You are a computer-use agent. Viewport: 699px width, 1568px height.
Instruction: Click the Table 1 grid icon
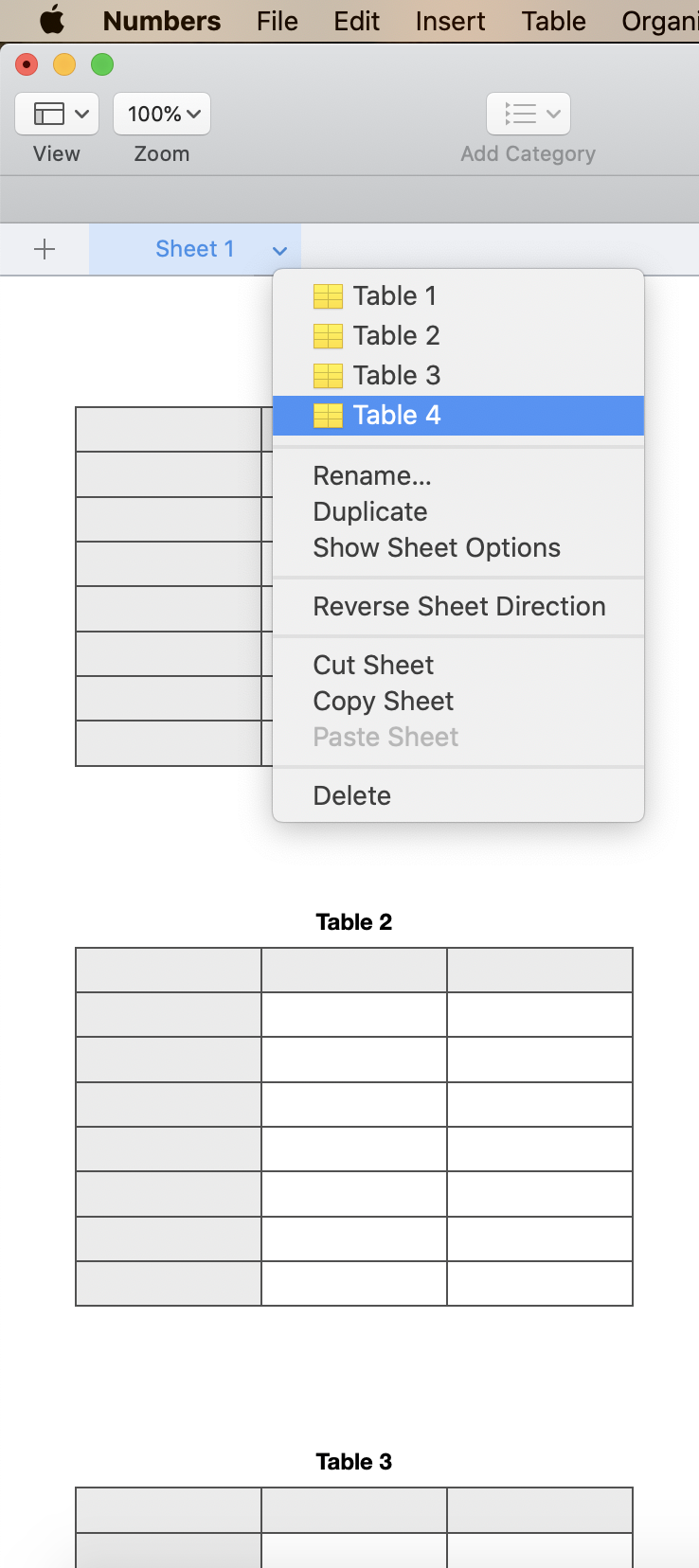point(328,296)
